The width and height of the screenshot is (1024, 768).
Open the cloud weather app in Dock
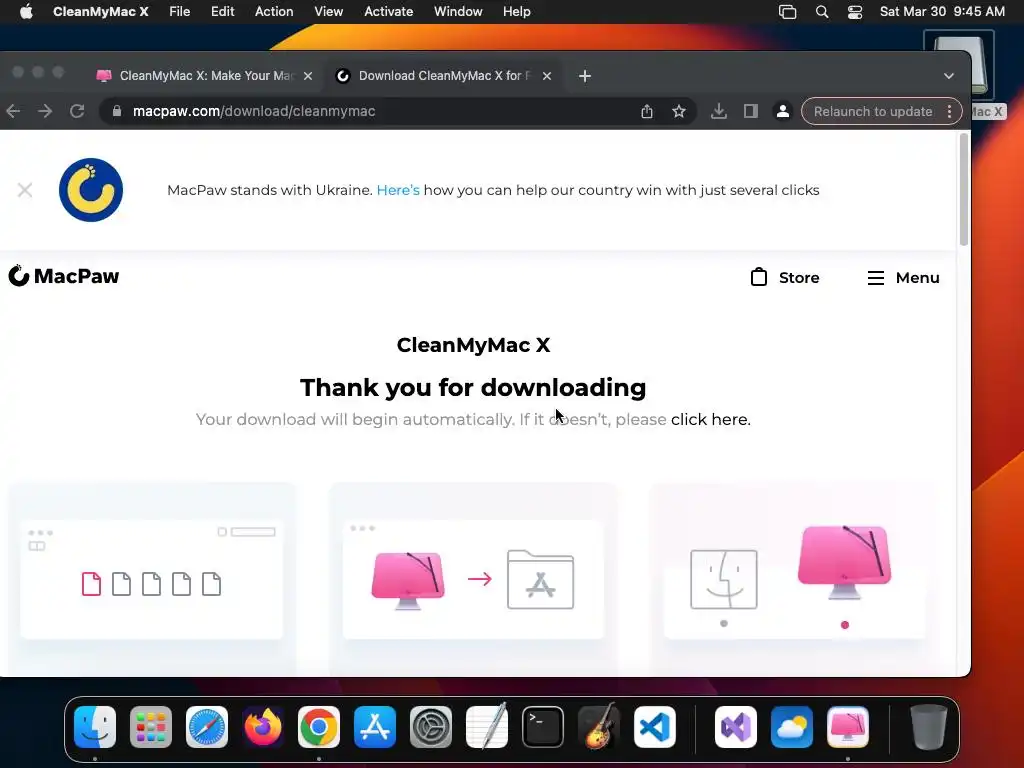(792, 727)
